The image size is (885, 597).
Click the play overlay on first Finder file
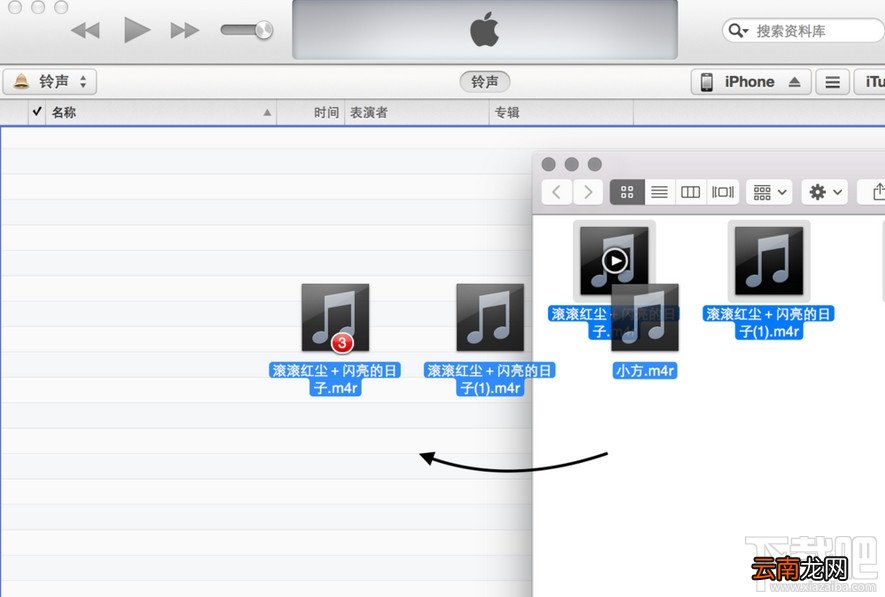(x=615, y=261)
